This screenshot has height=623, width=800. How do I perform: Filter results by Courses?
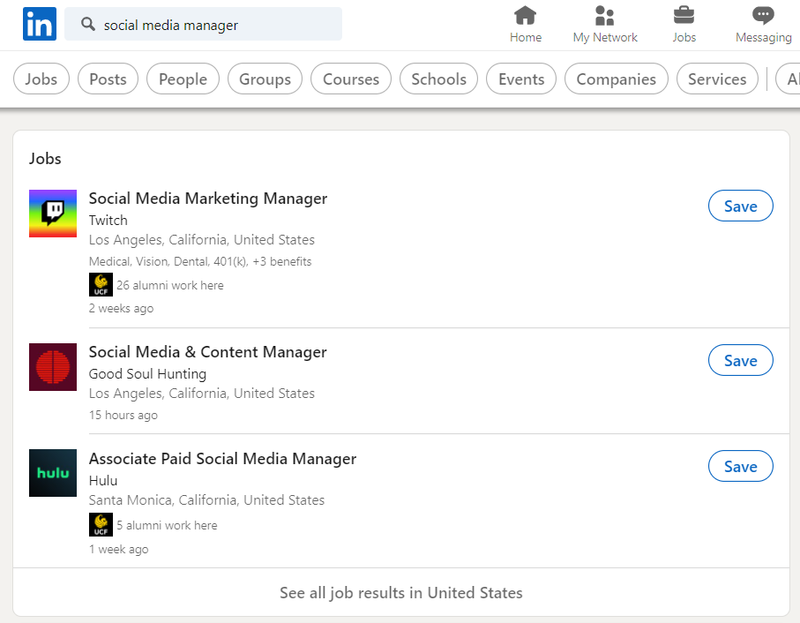351,79
